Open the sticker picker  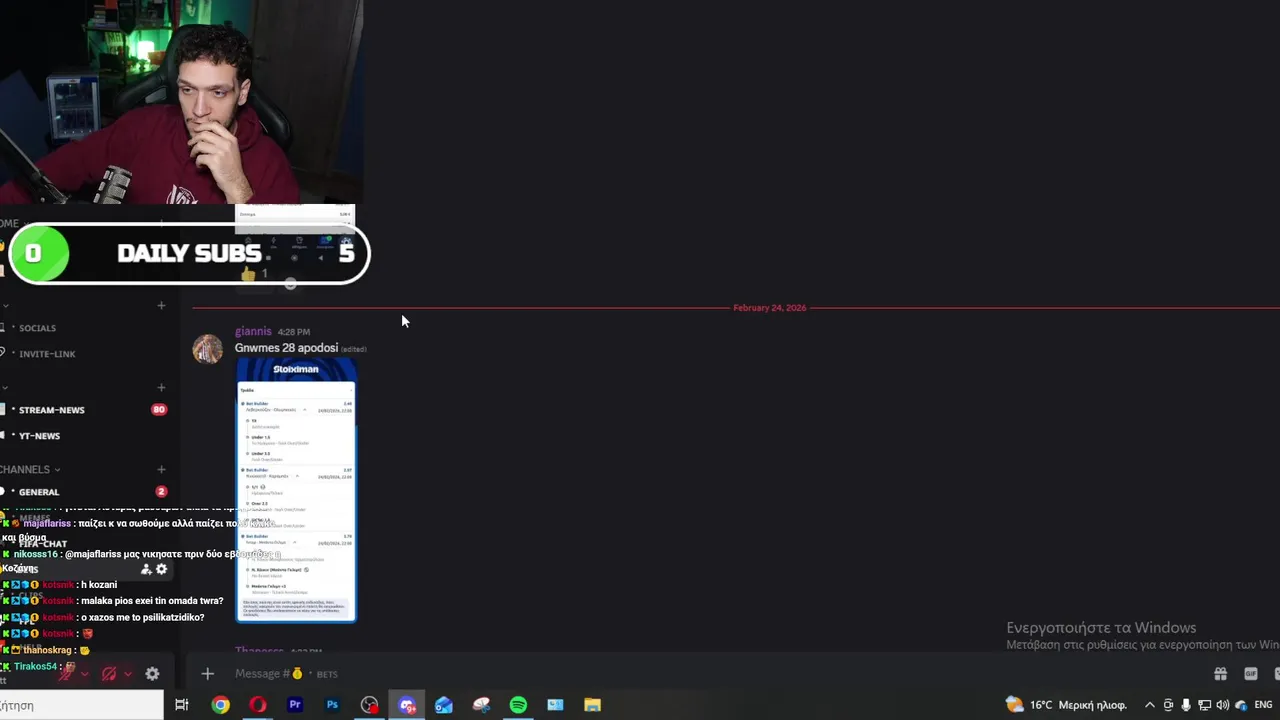(x=1275, y=673)
